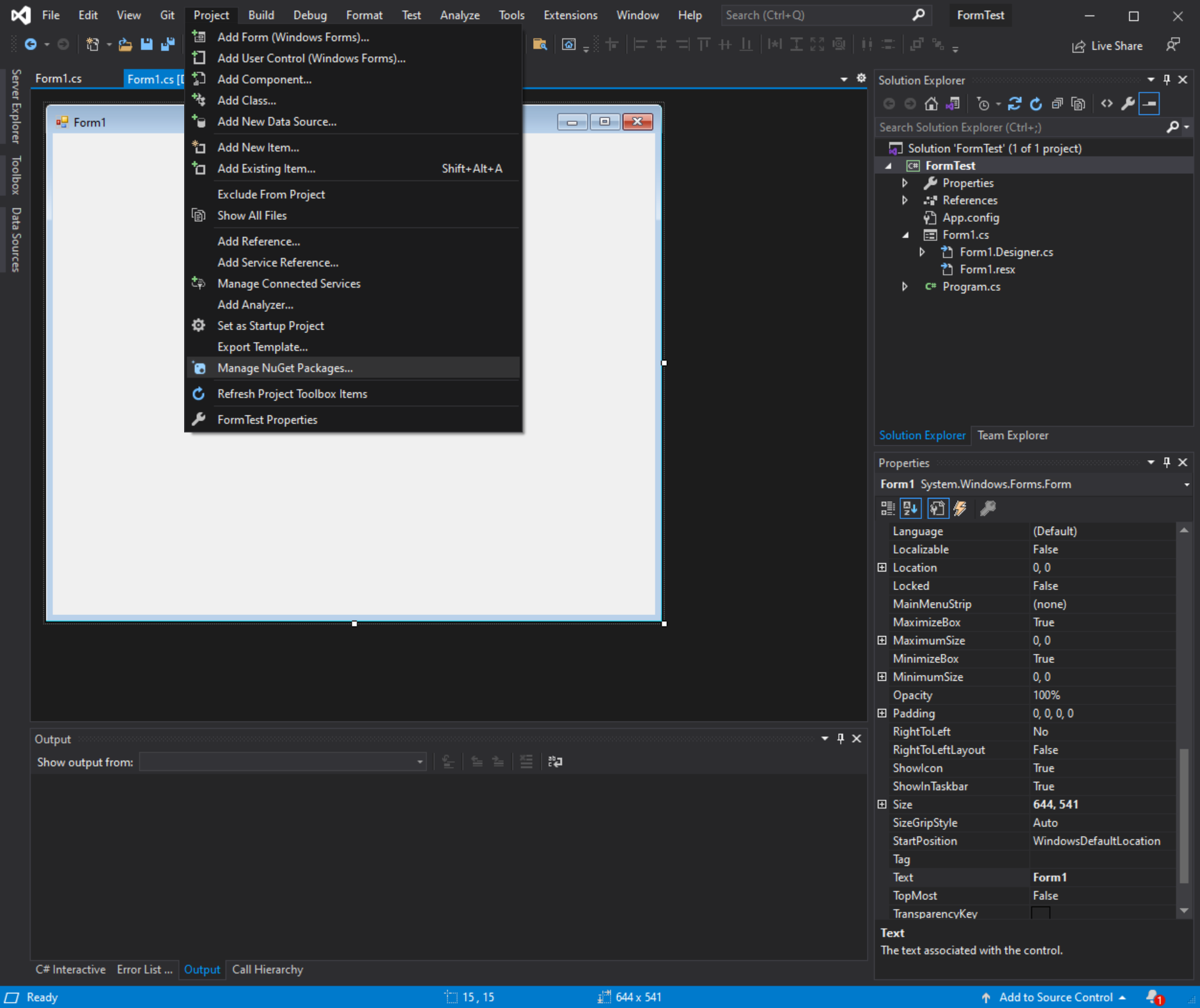
Task: Switch views icon in Solution Explorer toolbar
Action: tap(953, 104)
